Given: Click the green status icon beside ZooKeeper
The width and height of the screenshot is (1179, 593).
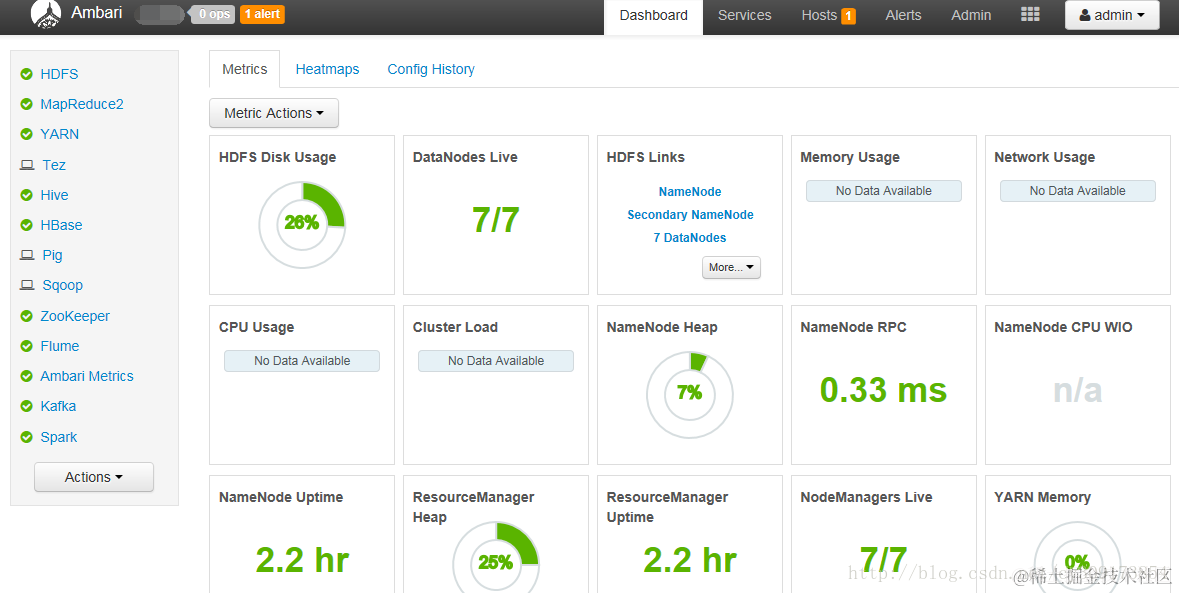Looking at the screenshot, I should pos(26,316).
